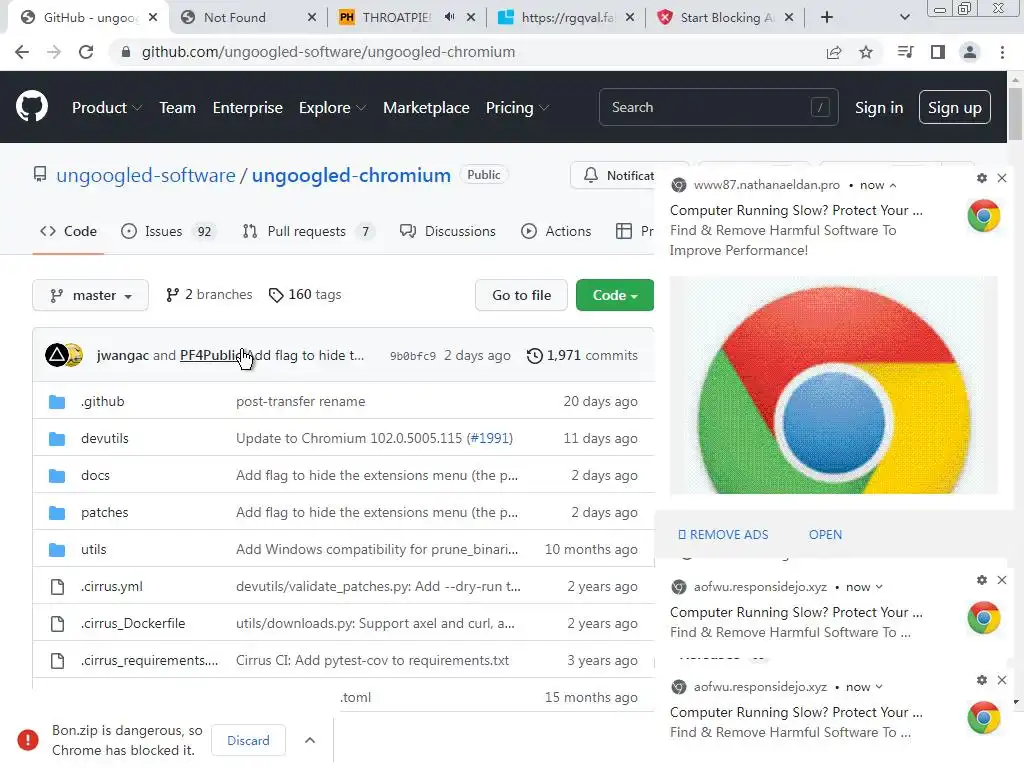Click Sign in
This screenshot has height=768, width=1024.
tap(879, 108)
